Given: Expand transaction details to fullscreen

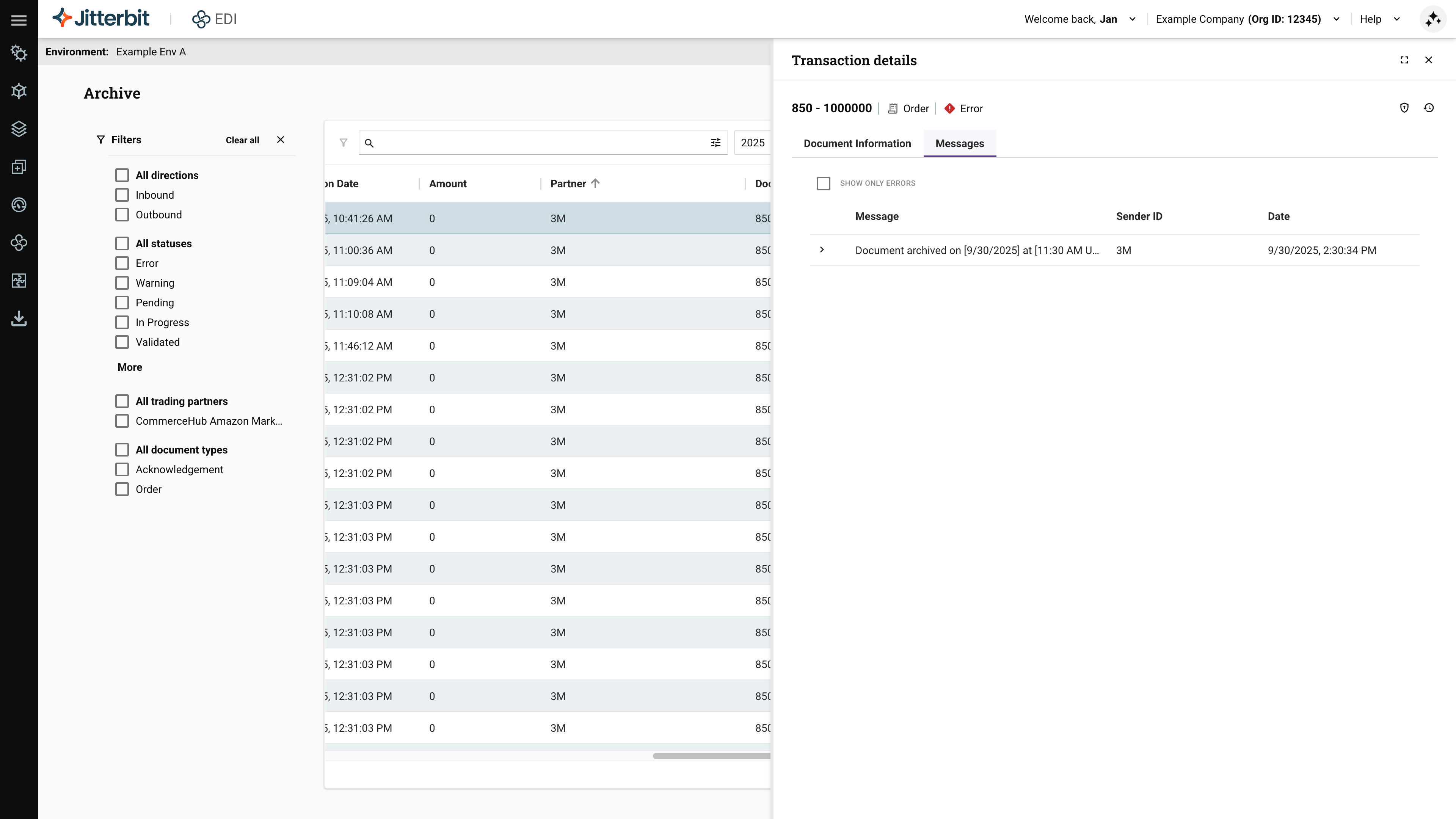Looking at the screenshot, I should pyautogui.click(x=1404, y=60).
